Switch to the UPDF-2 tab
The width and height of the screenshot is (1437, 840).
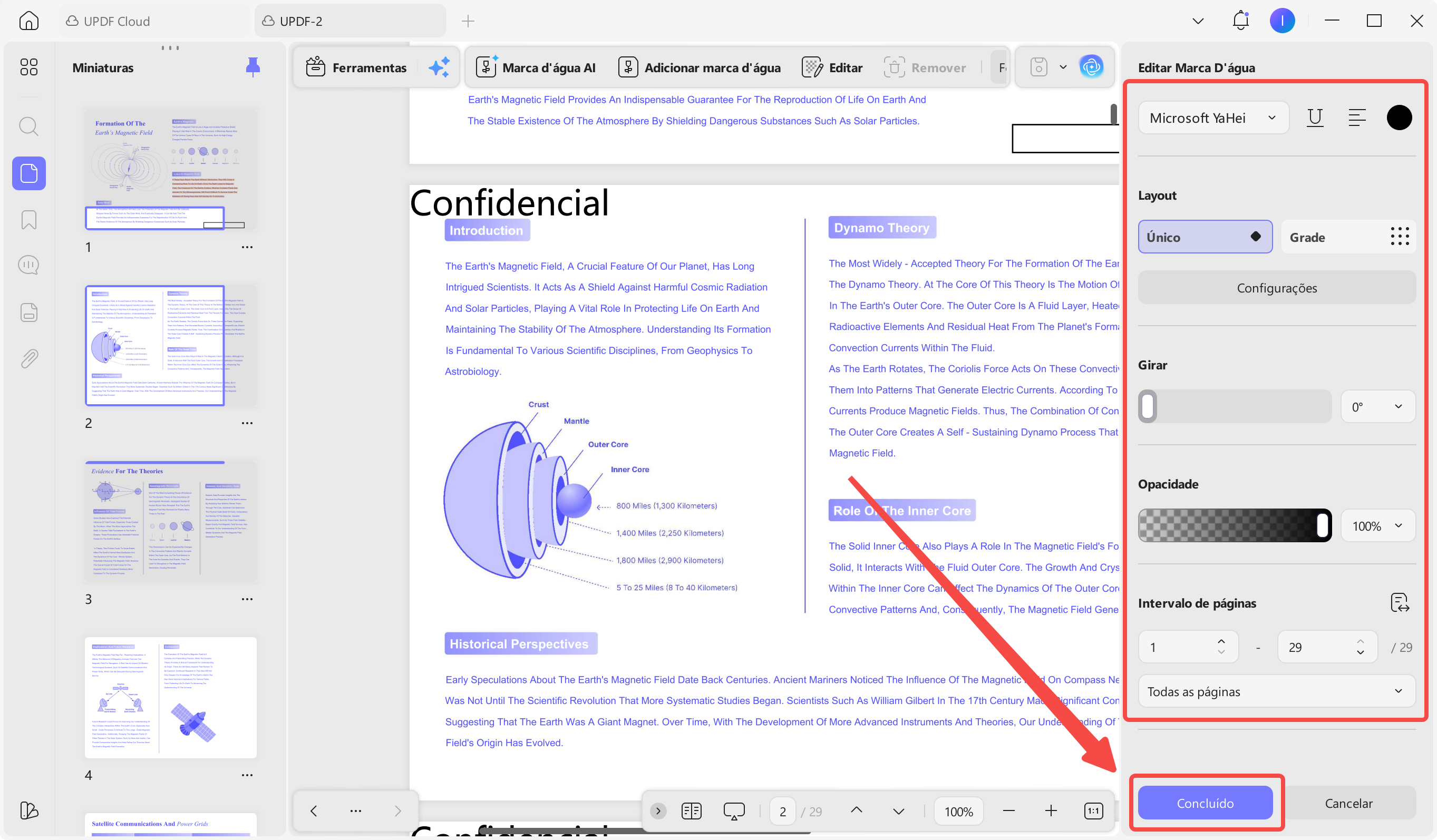349,21
